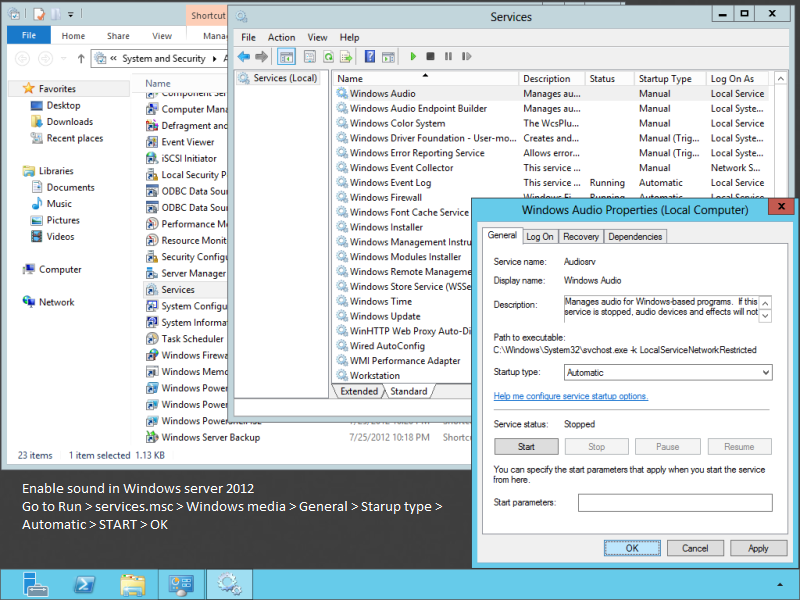The height and width of the screenshot is (600, 800).
Task: Switch to the Standard view tab
Action: tap(409, 391)
